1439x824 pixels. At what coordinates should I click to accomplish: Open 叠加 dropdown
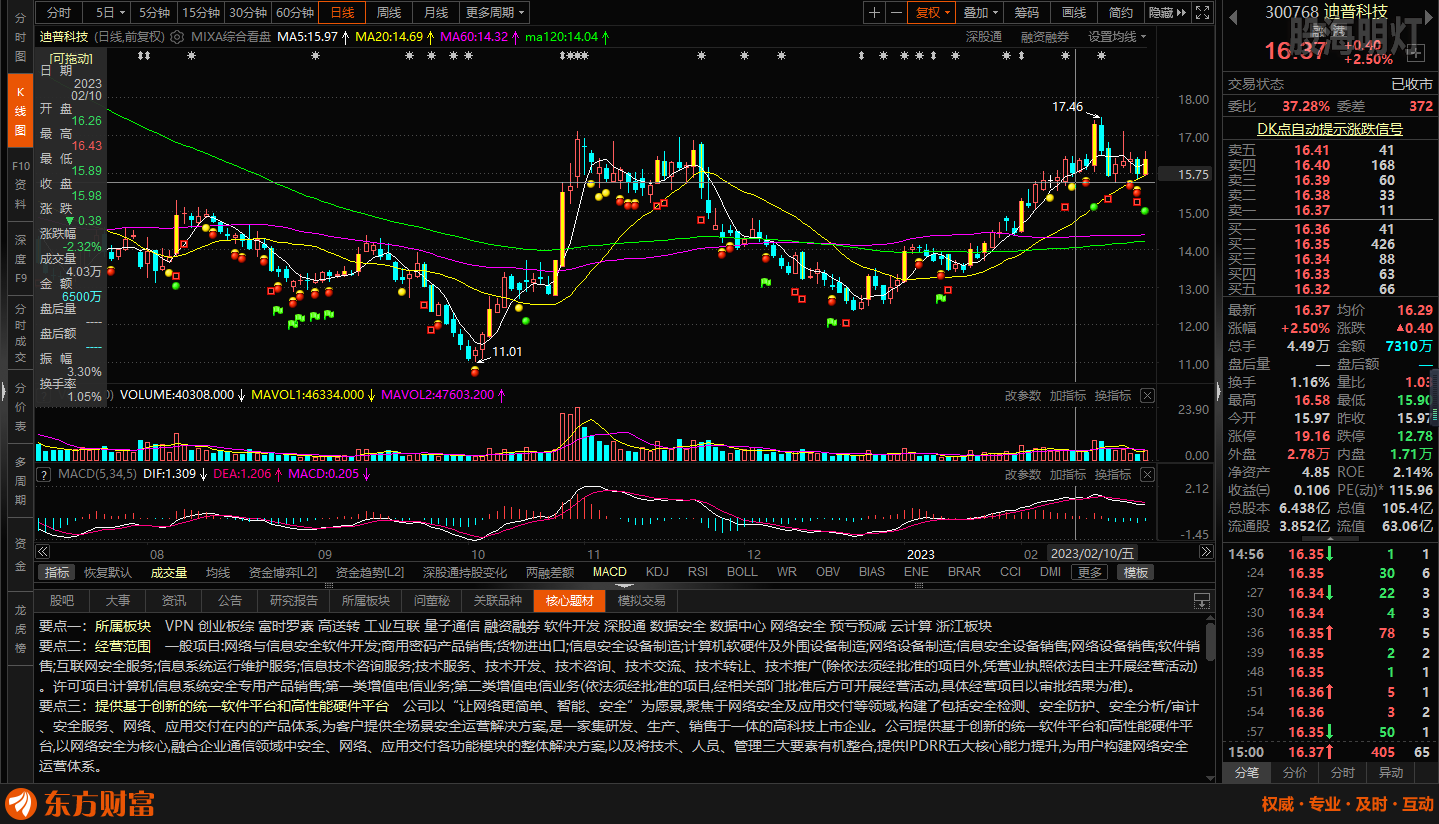click(x=980, y=13)
